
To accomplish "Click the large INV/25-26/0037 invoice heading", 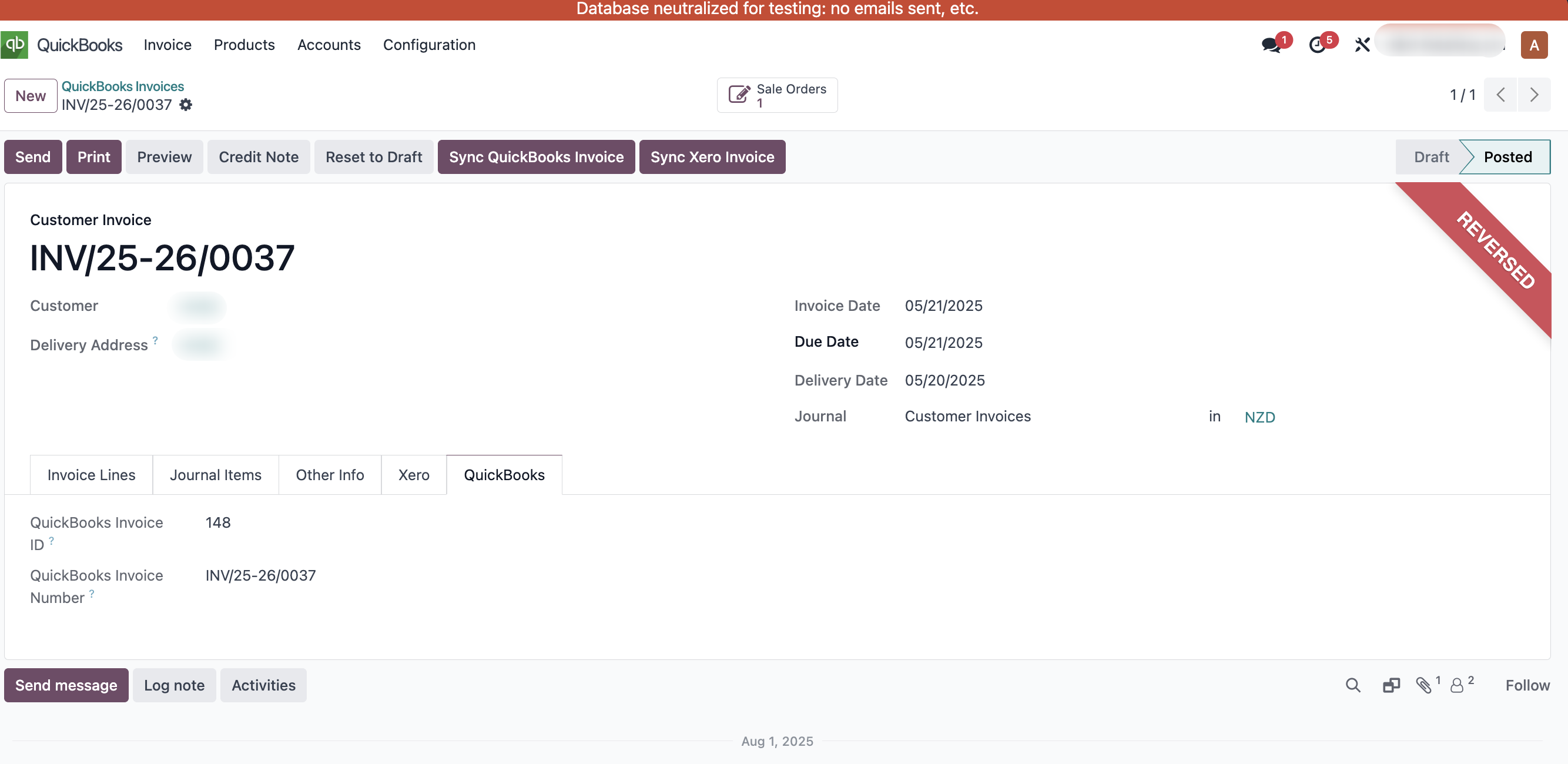I will pyautogui.click(x=163, y=258).
